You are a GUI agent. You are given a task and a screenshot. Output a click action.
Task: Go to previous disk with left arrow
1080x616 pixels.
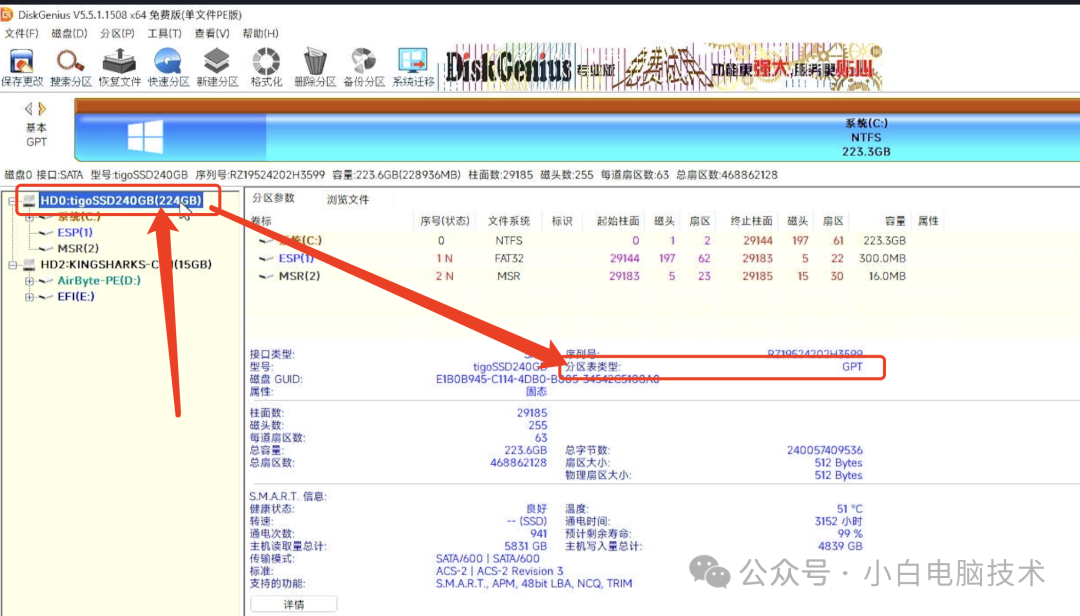28,109
